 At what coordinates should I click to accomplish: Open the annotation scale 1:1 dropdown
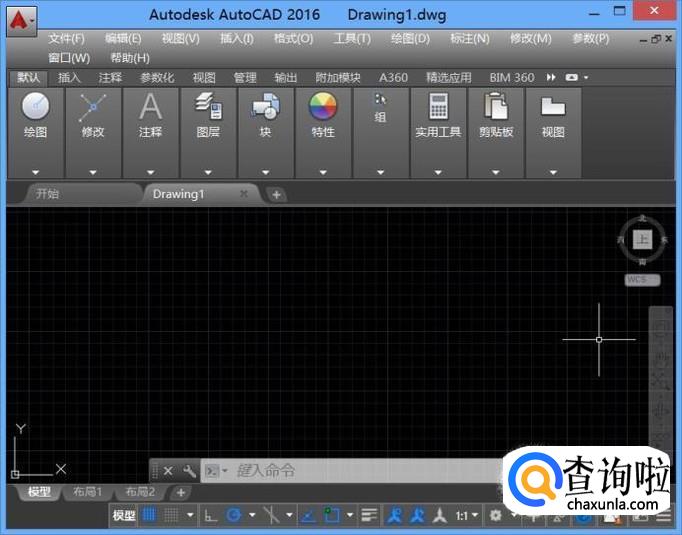coord(467,515)
